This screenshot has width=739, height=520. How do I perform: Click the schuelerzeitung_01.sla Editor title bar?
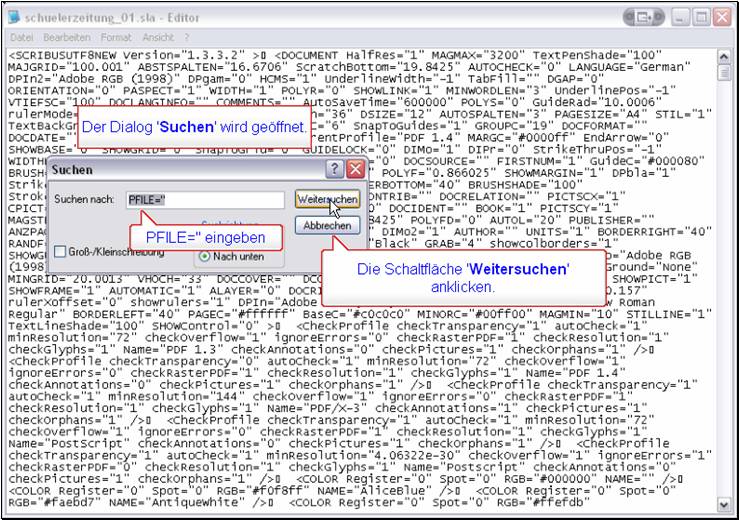tap(300, 17)
